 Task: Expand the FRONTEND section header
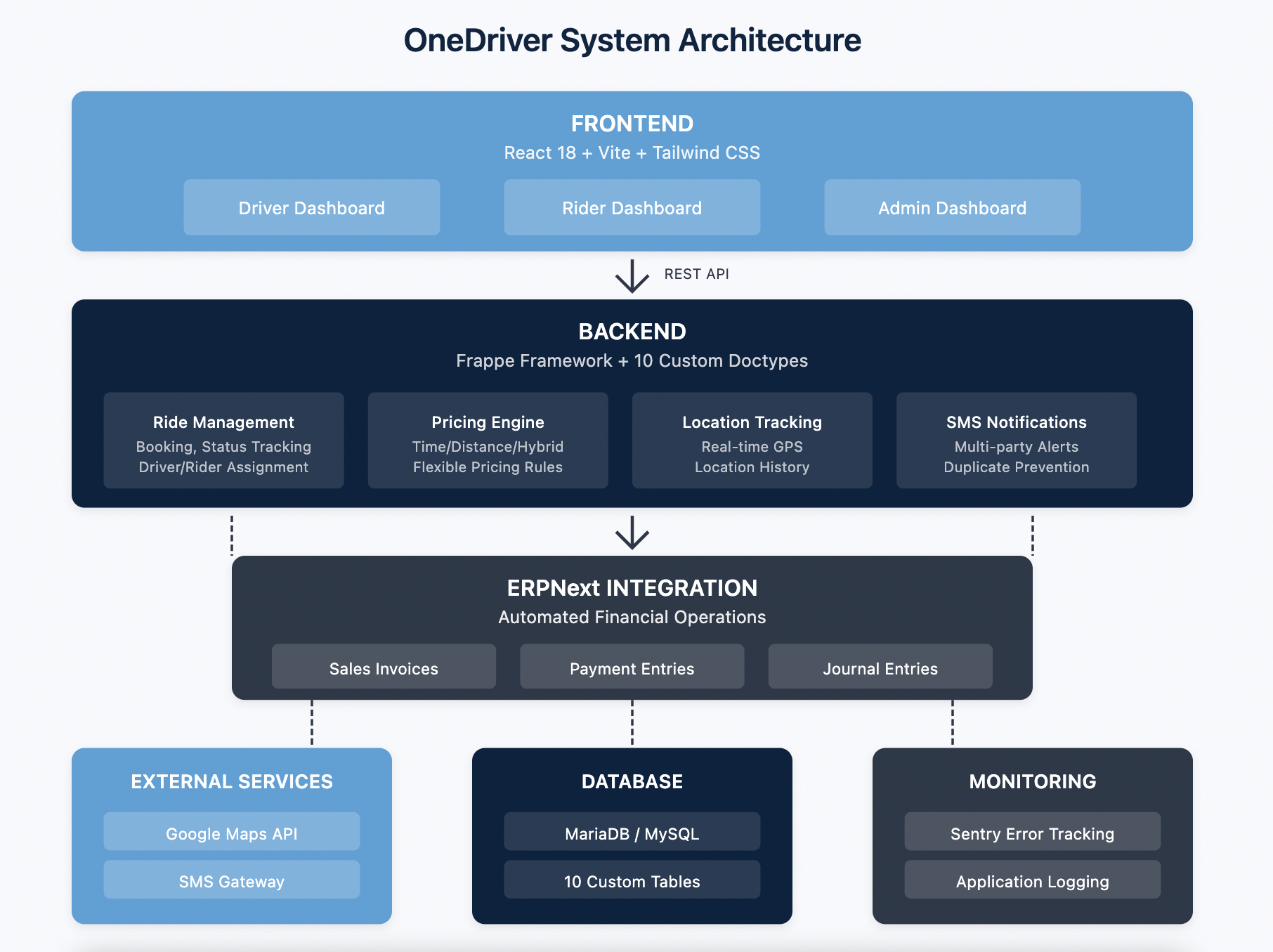(632, 124)
